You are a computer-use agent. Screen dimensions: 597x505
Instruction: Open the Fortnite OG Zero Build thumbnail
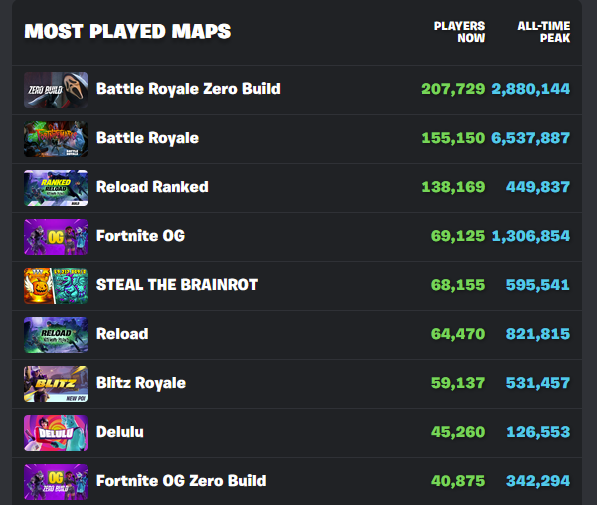[x=56, y=482]
